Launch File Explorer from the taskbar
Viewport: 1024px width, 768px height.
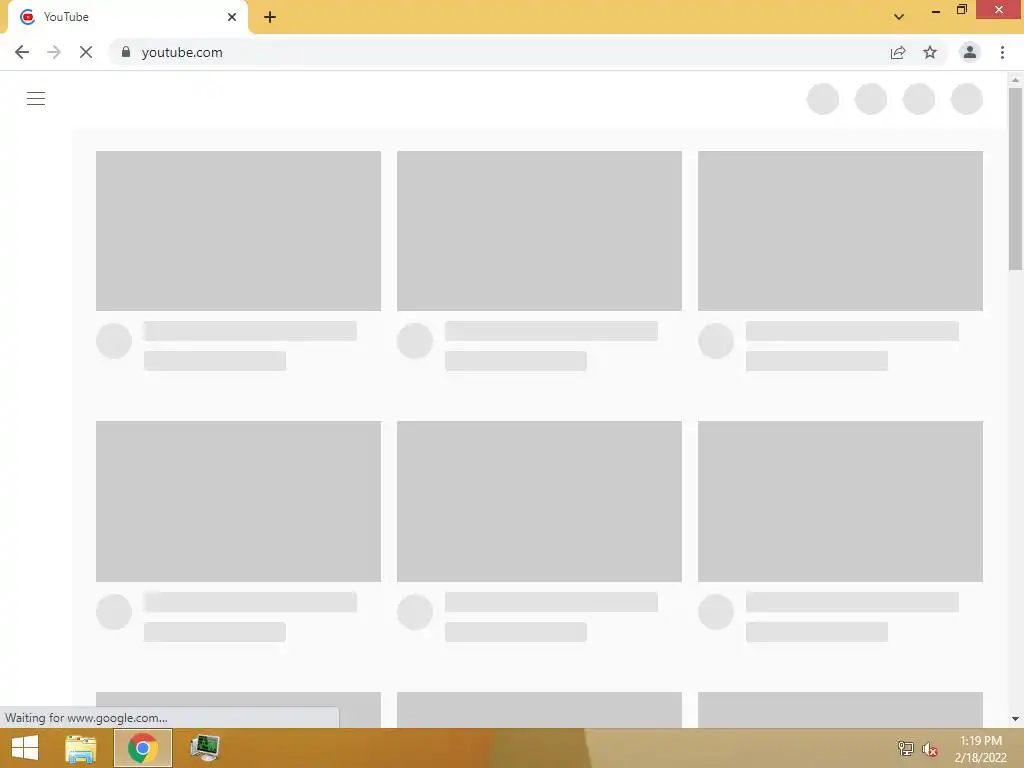(x=81, y=748)
